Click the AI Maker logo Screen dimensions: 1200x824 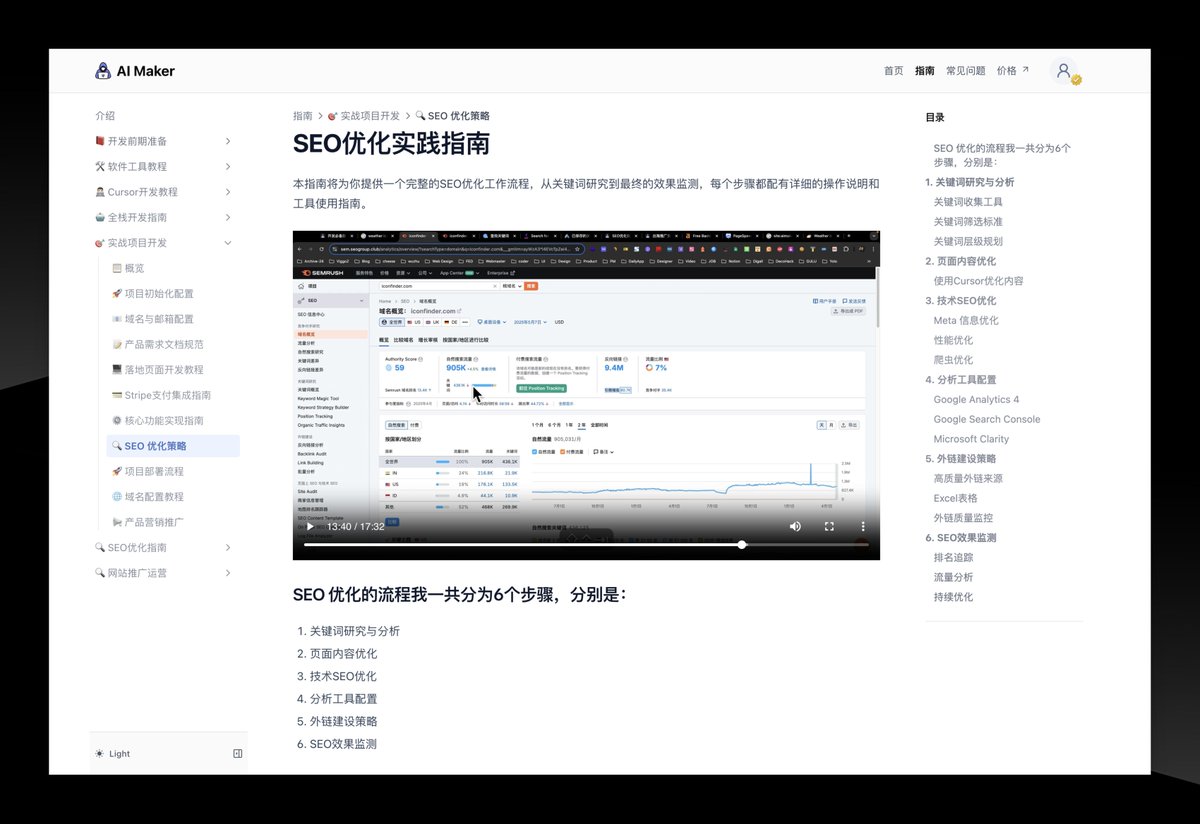tap(137, 70)
